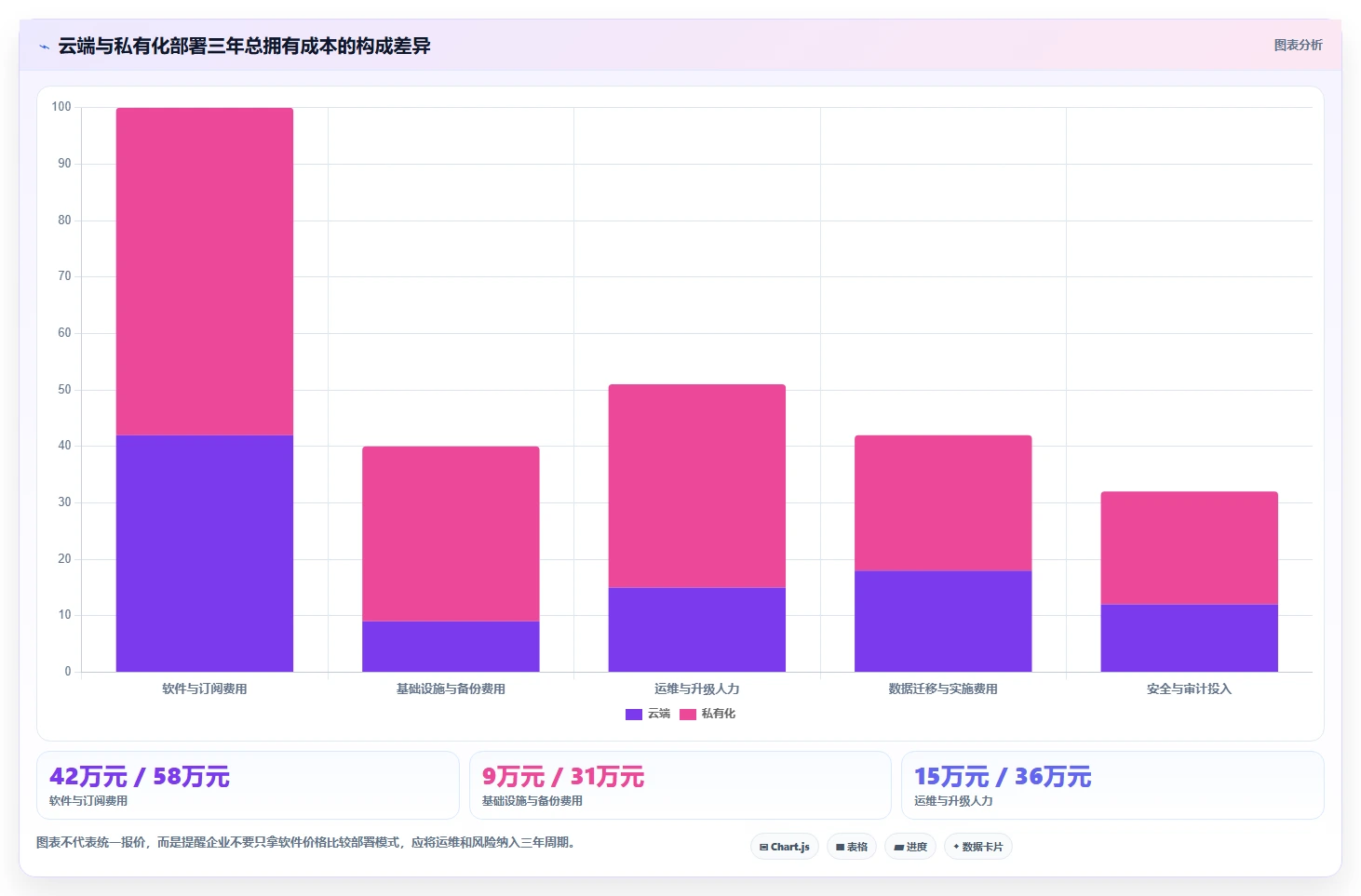The height and width of the screenshot is (896, 1361).
Task: Click the chart title 云端与私有化部署三年总拥有成本的构成差异
Action: pos(244,46)
